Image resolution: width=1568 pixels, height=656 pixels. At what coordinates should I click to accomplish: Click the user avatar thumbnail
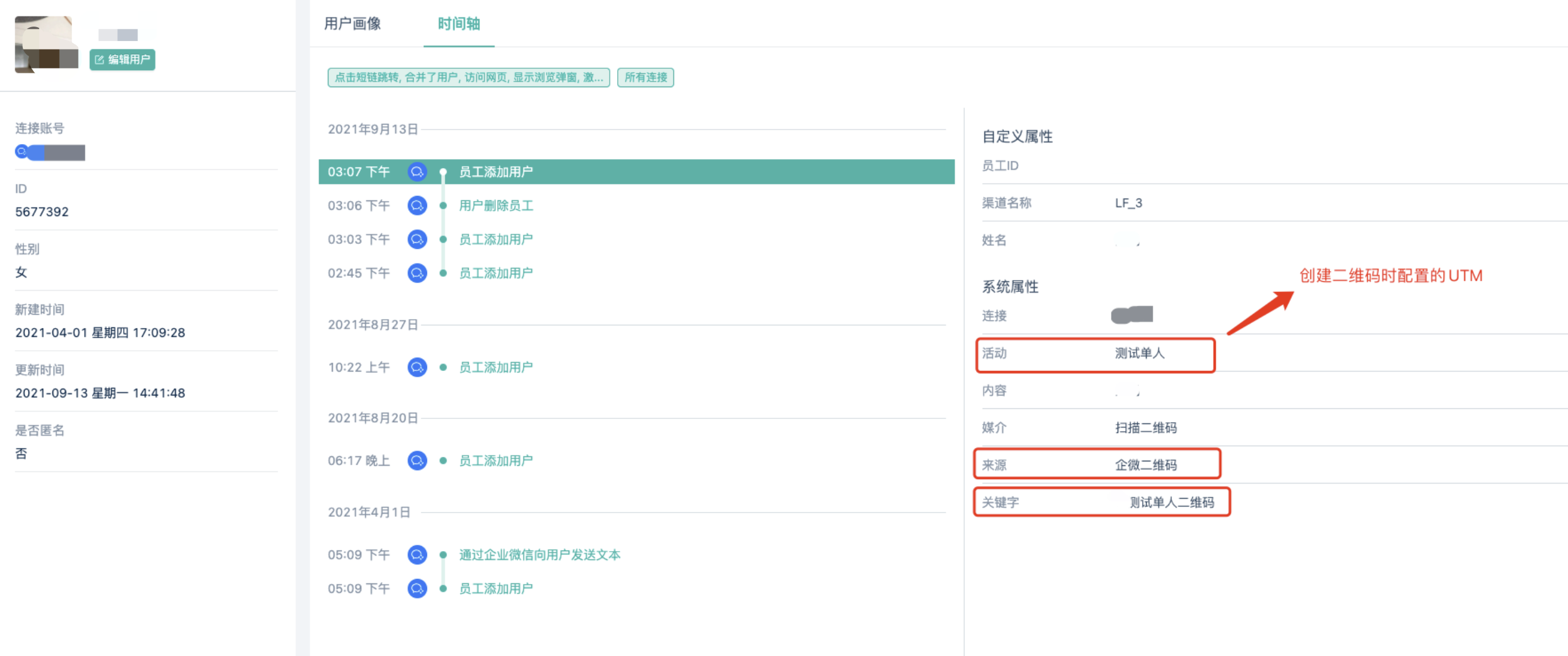46,44
